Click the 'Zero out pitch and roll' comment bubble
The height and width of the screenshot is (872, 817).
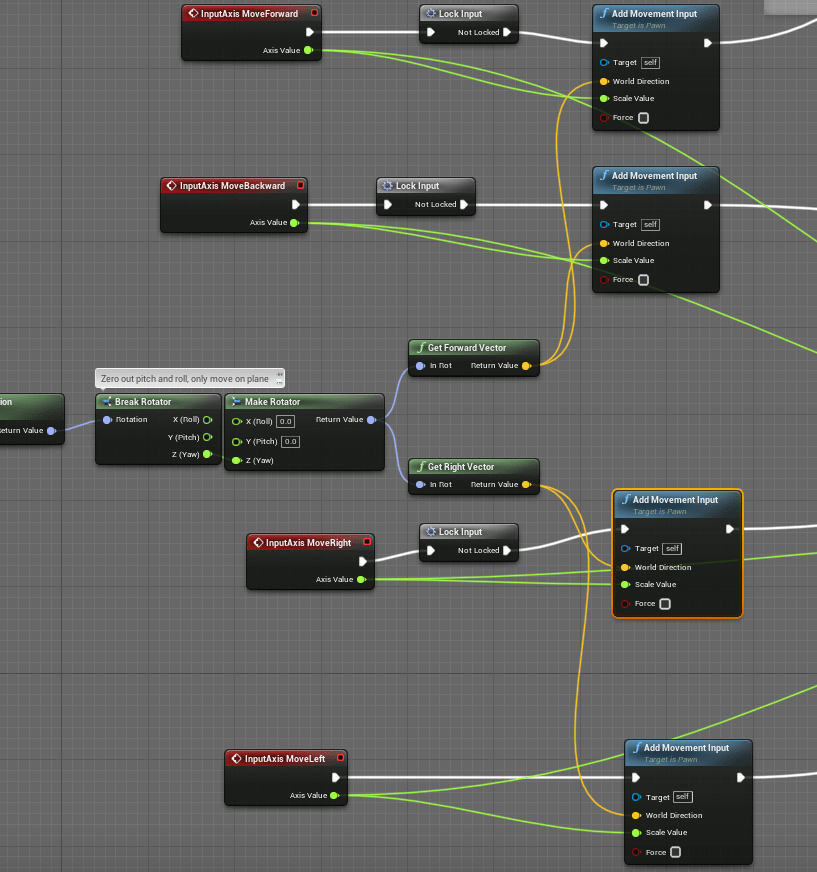[185, 380]
